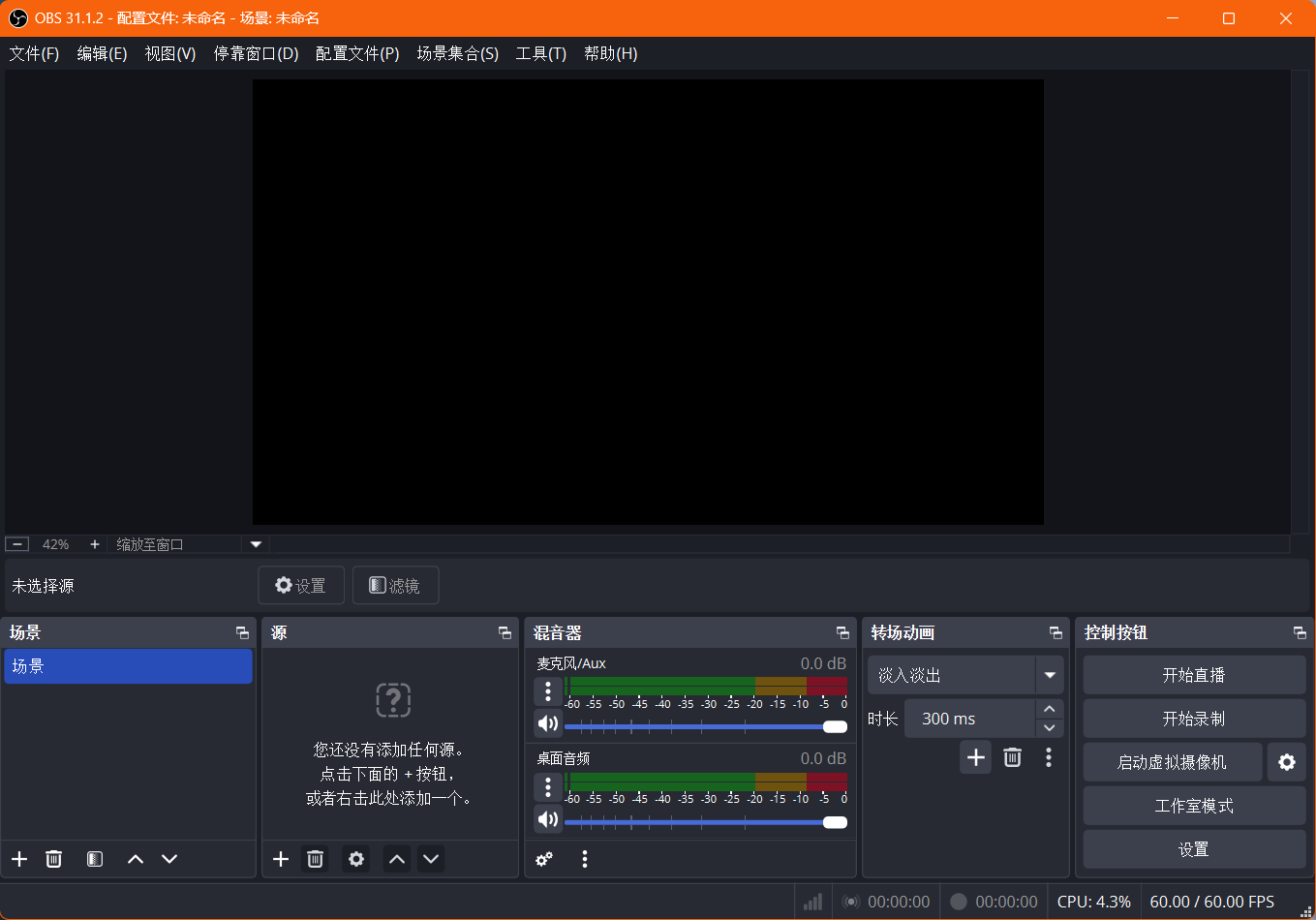The width and height of the screenshot is (1316, 920).
Task: Mute the 麦克风/Aux audio source
Action: click(x=548, y=722)
